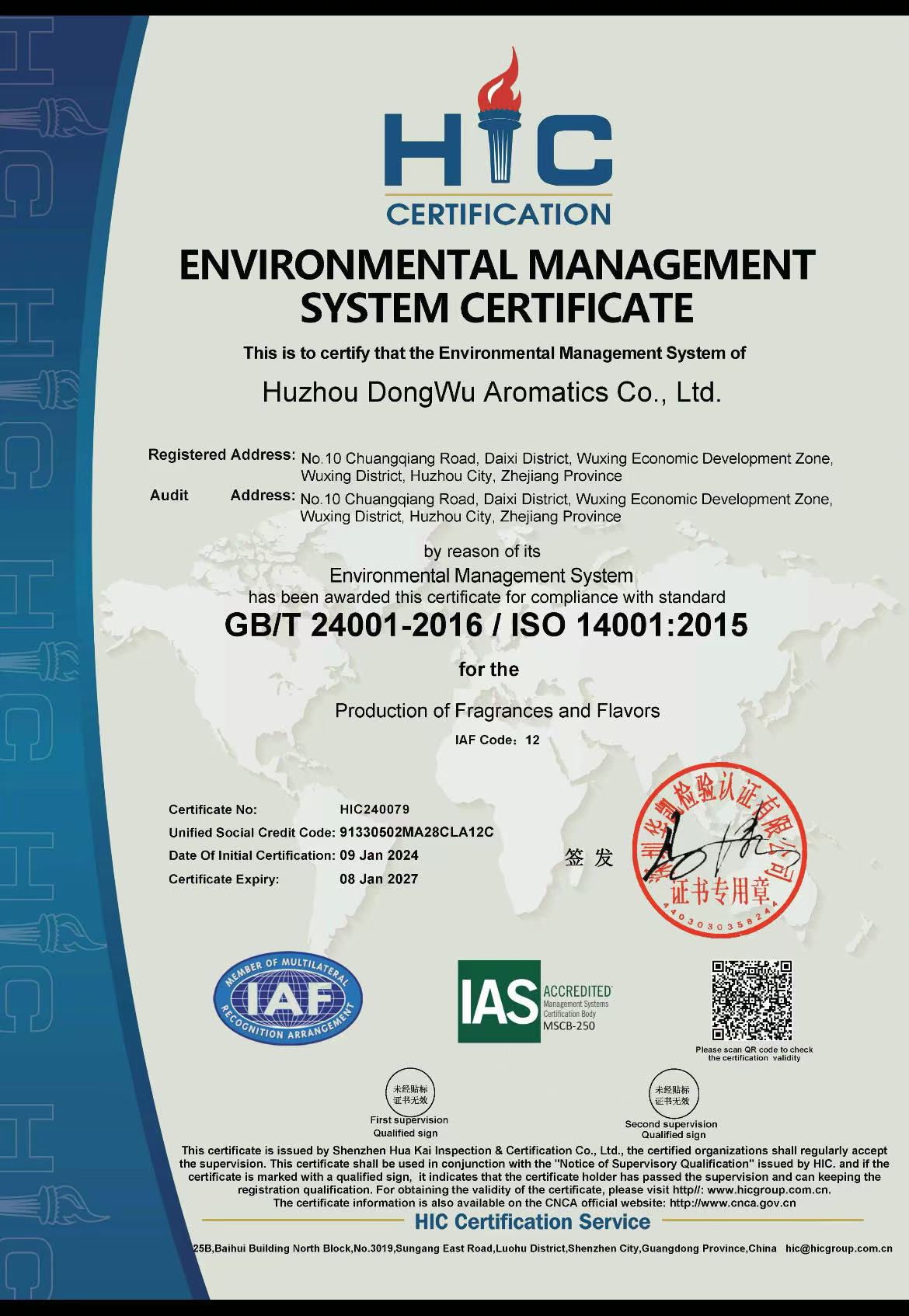
Task: Click the First supervision qualified sign circle
Action: point(409,1093)
